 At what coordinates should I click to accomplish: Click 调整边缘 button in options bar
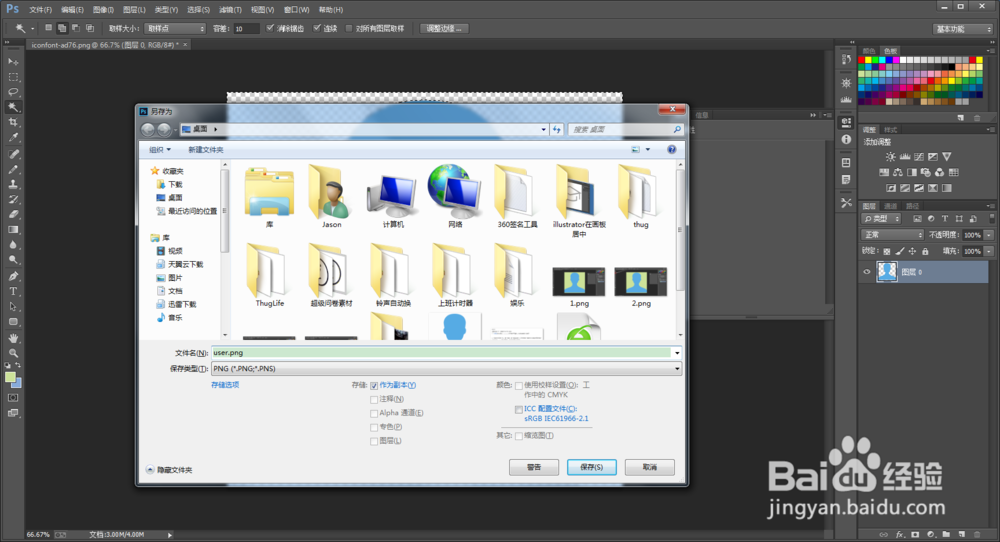[x=444, y=29]
